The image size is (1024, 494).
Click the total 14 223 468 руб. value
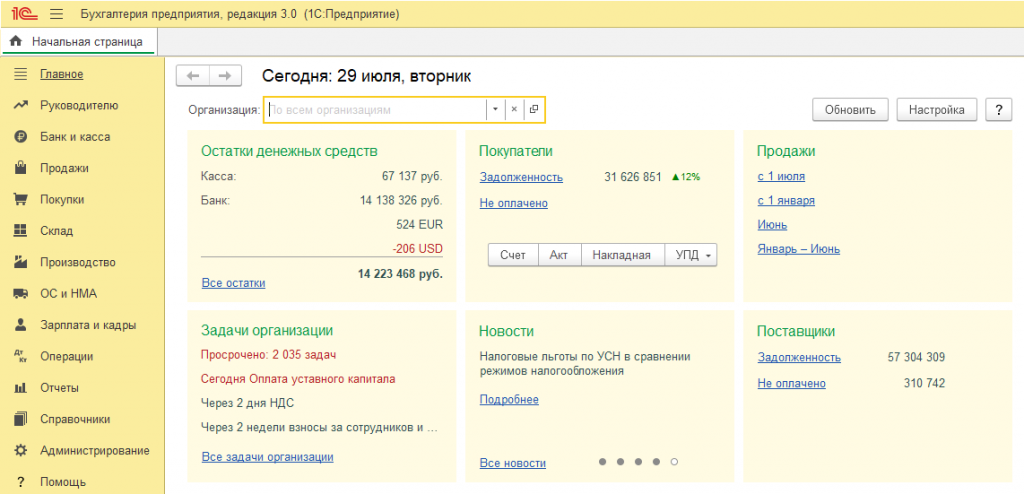click(x=400, y=274)
